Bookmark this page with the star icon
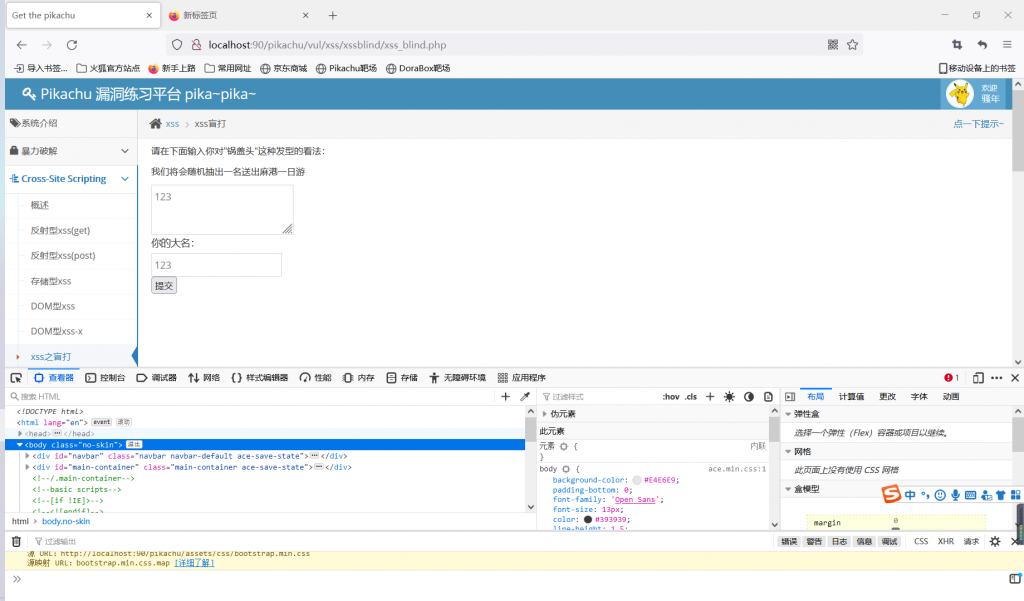 pos(852,45)
